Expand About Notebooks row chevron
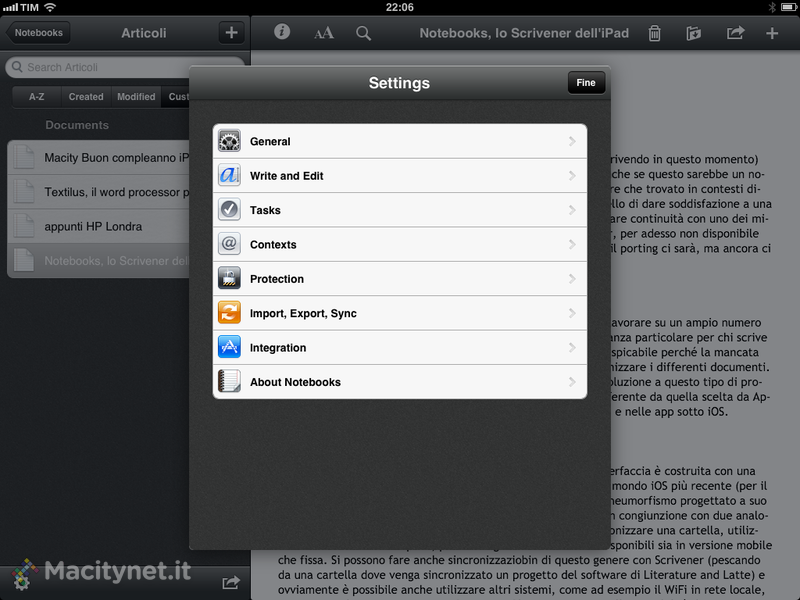 click(572, 382)
